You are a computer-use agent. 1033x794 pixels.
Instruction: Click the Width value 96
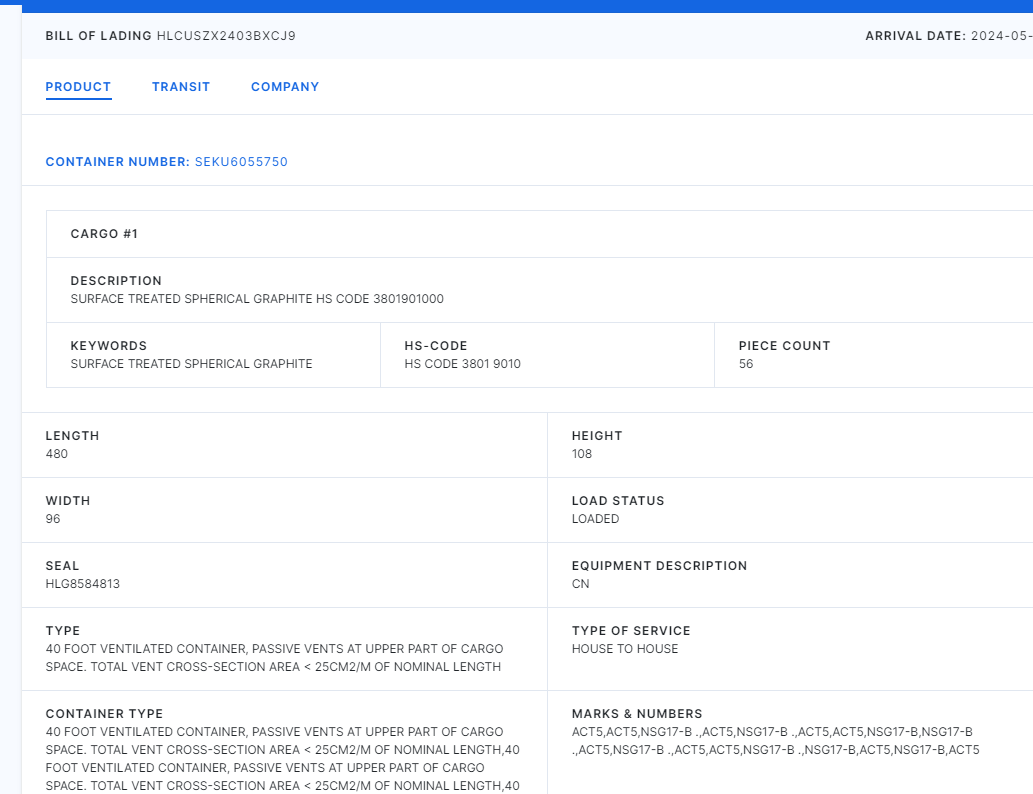tap(53, 519)
